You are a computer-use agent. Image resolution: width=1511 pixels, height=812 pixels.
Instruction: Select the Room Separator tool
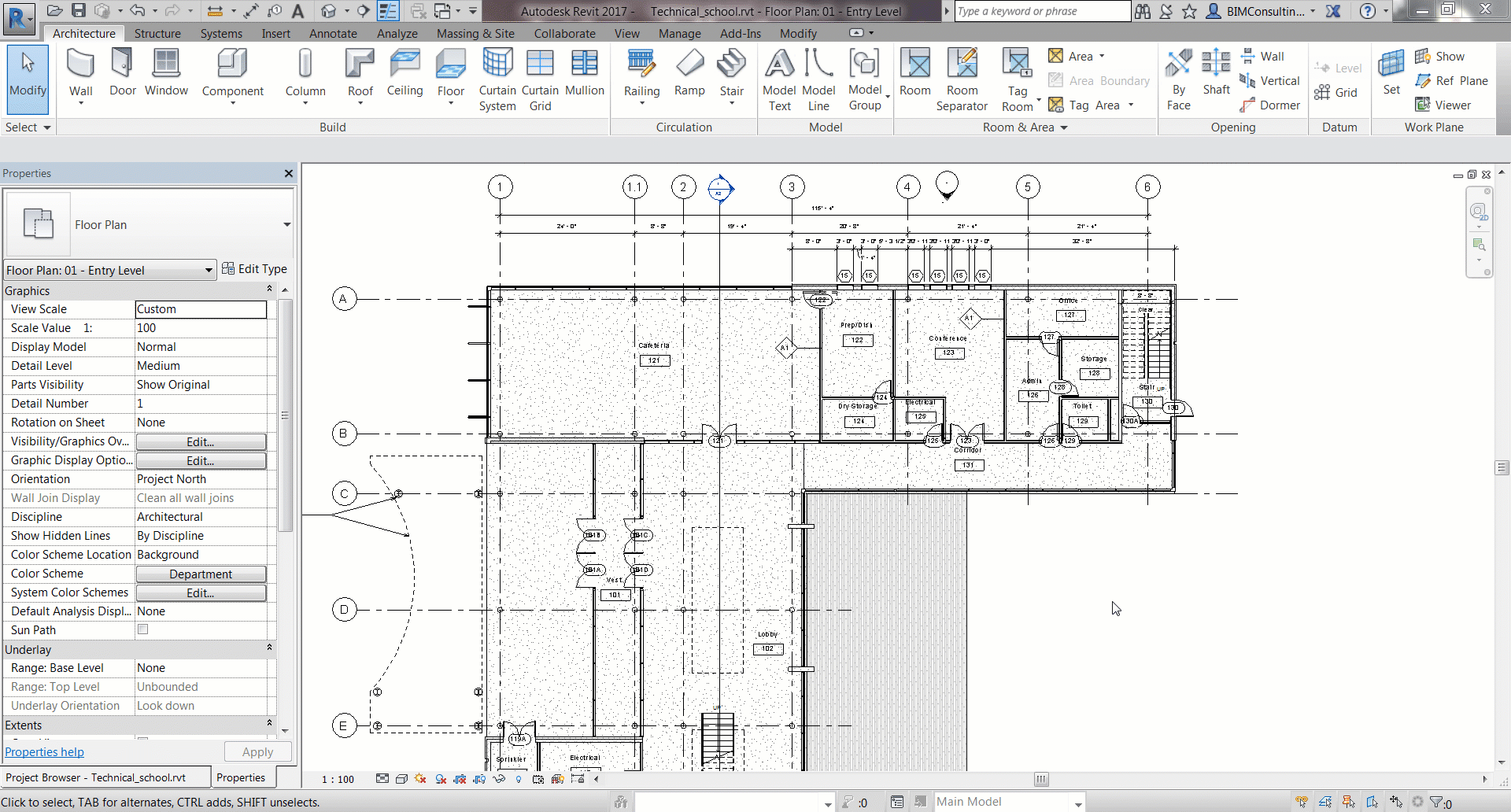click(962, 79)
